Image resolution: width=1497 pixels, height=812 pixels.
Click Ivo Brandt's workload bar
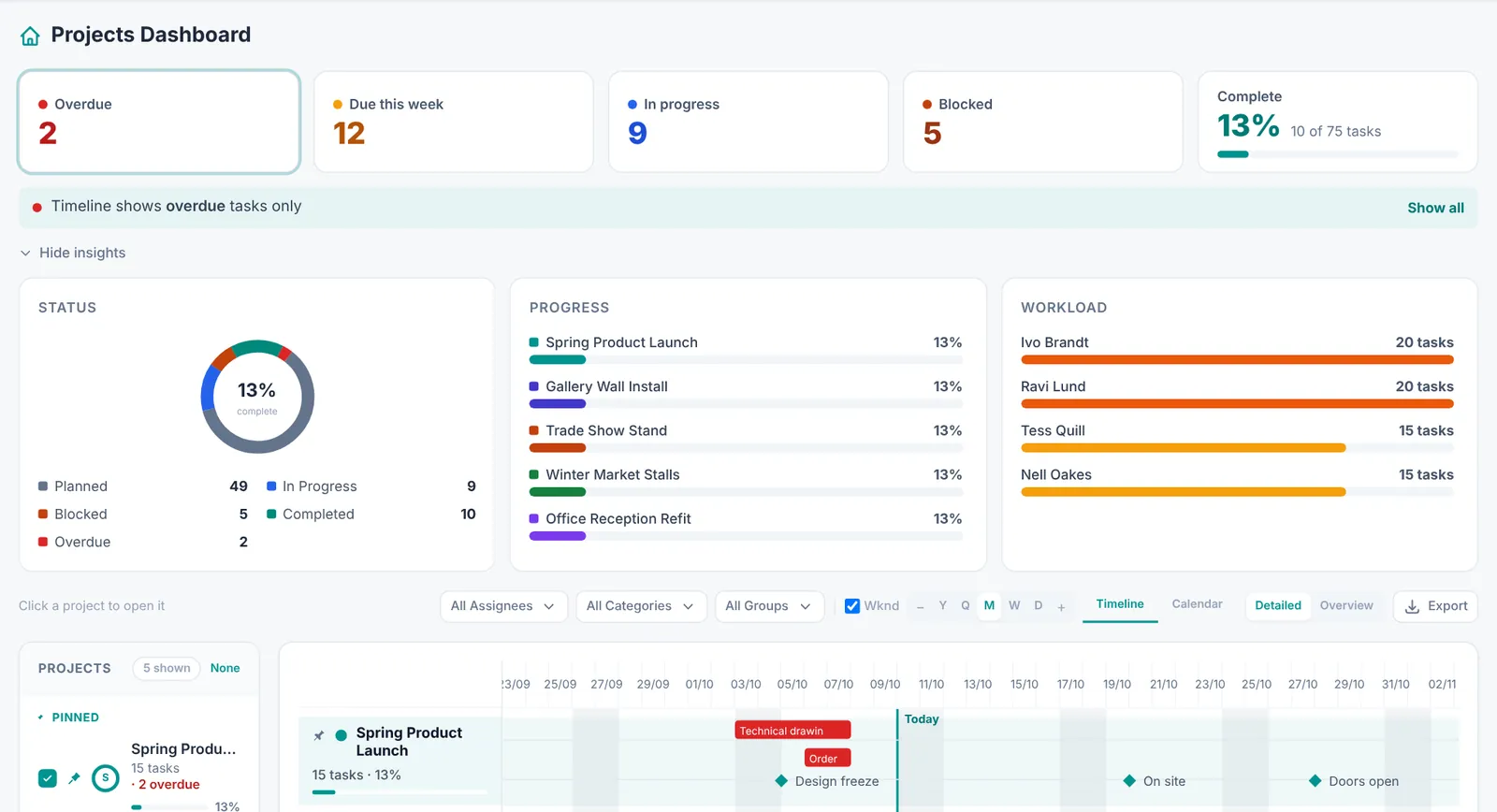(1237, 360)
